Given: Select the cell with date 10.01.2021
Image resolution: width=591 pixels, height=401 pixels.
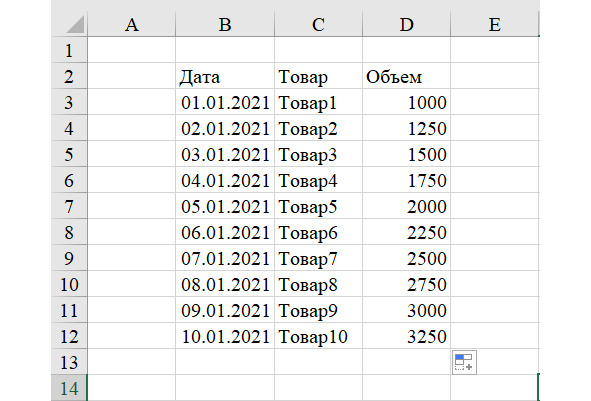Looking at the screenshot, I should pos(225,336).
